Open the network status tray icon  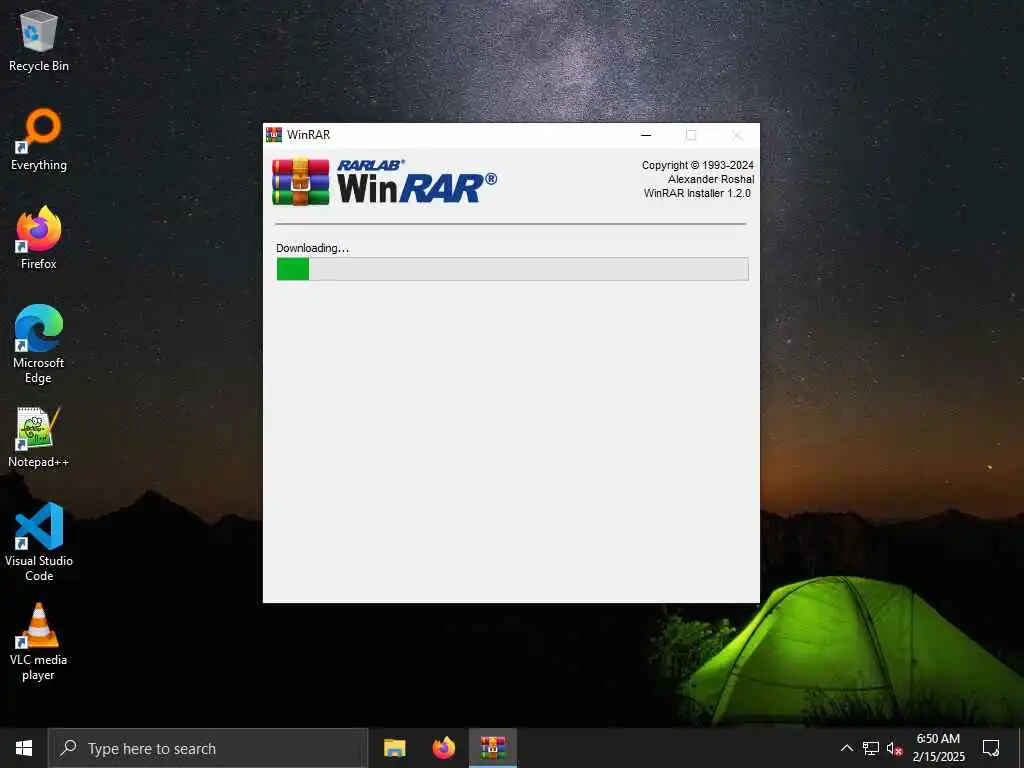click(871, 748)
